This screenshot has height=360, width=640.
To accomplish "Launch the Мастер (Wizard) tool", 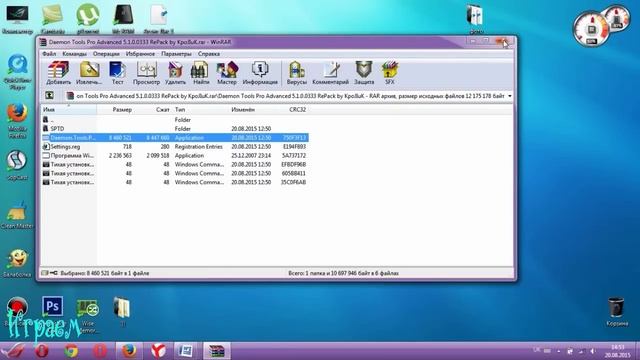I will click(x=227, y=73).
